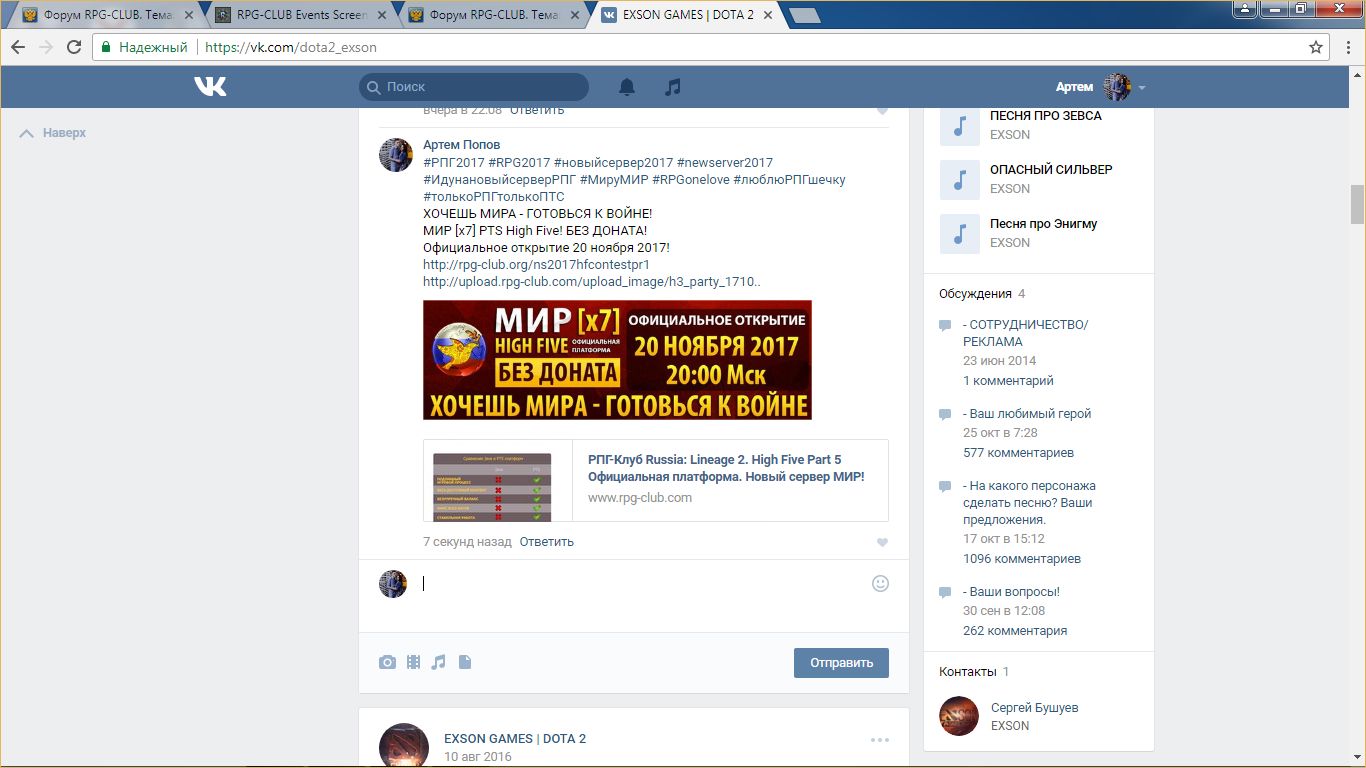Open hashtag #newserver2017
Screen dimensions: 1366x768
[x=725, y=162]
